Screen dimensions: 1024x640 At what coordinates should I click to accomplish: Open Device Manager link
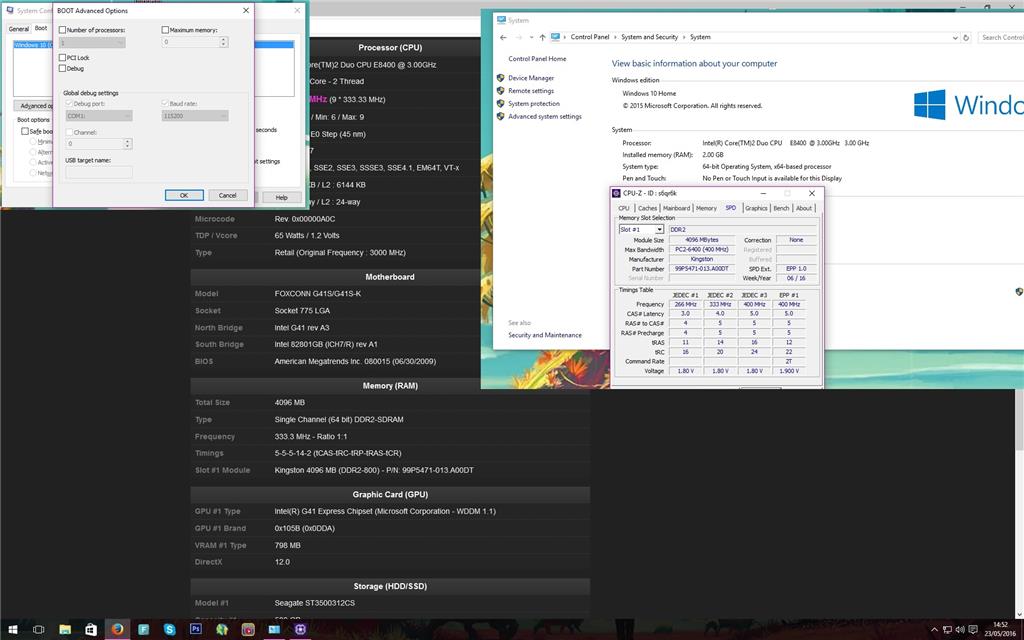point(530,77)
